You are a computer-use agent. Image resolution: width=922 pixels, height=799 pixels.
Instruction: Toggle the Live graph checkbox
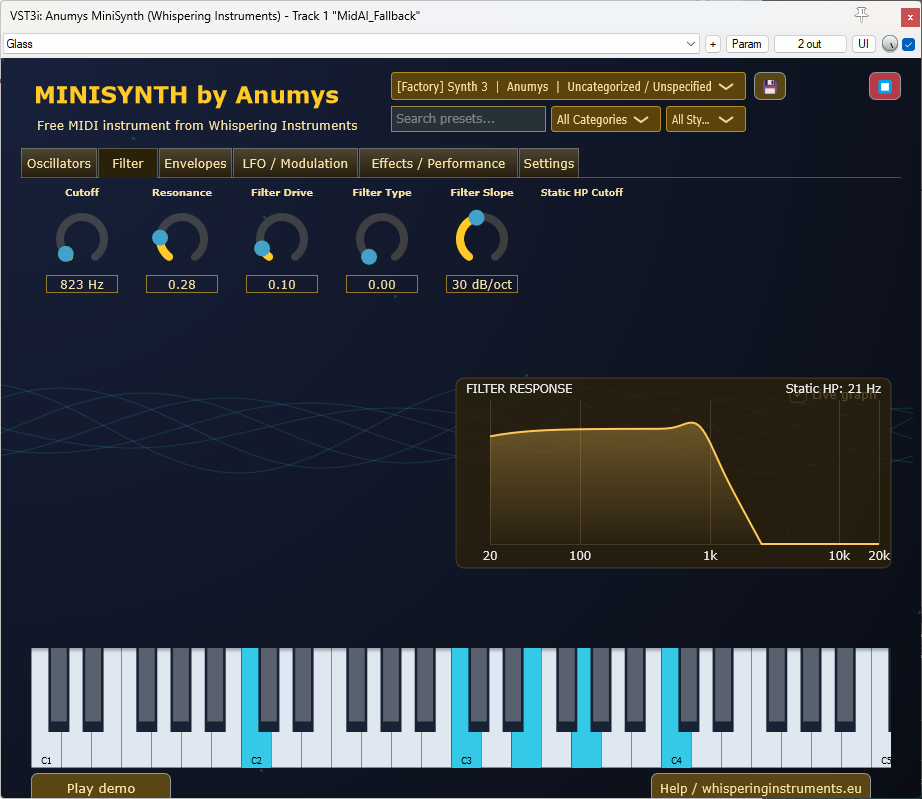point(798,396)
